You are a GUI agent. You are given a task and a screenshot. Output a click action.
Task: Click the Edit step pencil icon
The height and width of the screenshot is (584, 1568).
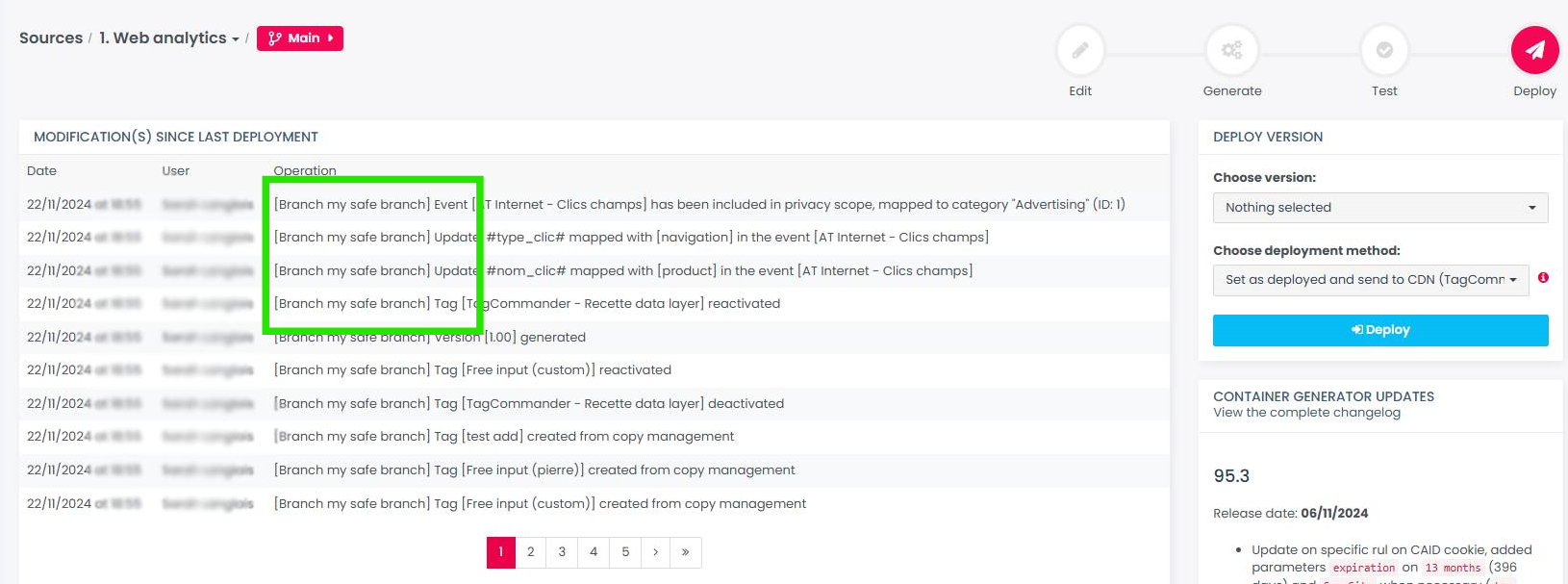pos(1080,50)
